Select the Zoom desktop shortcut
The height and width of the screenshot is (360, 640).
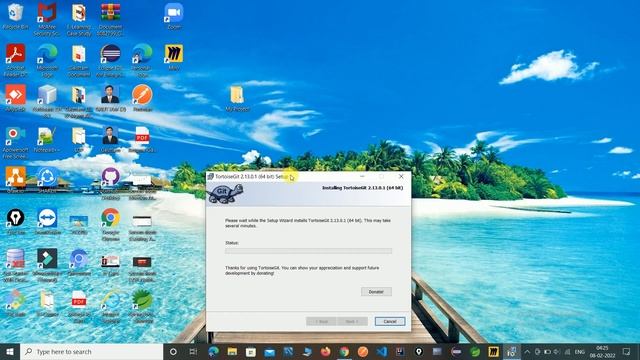174,16
